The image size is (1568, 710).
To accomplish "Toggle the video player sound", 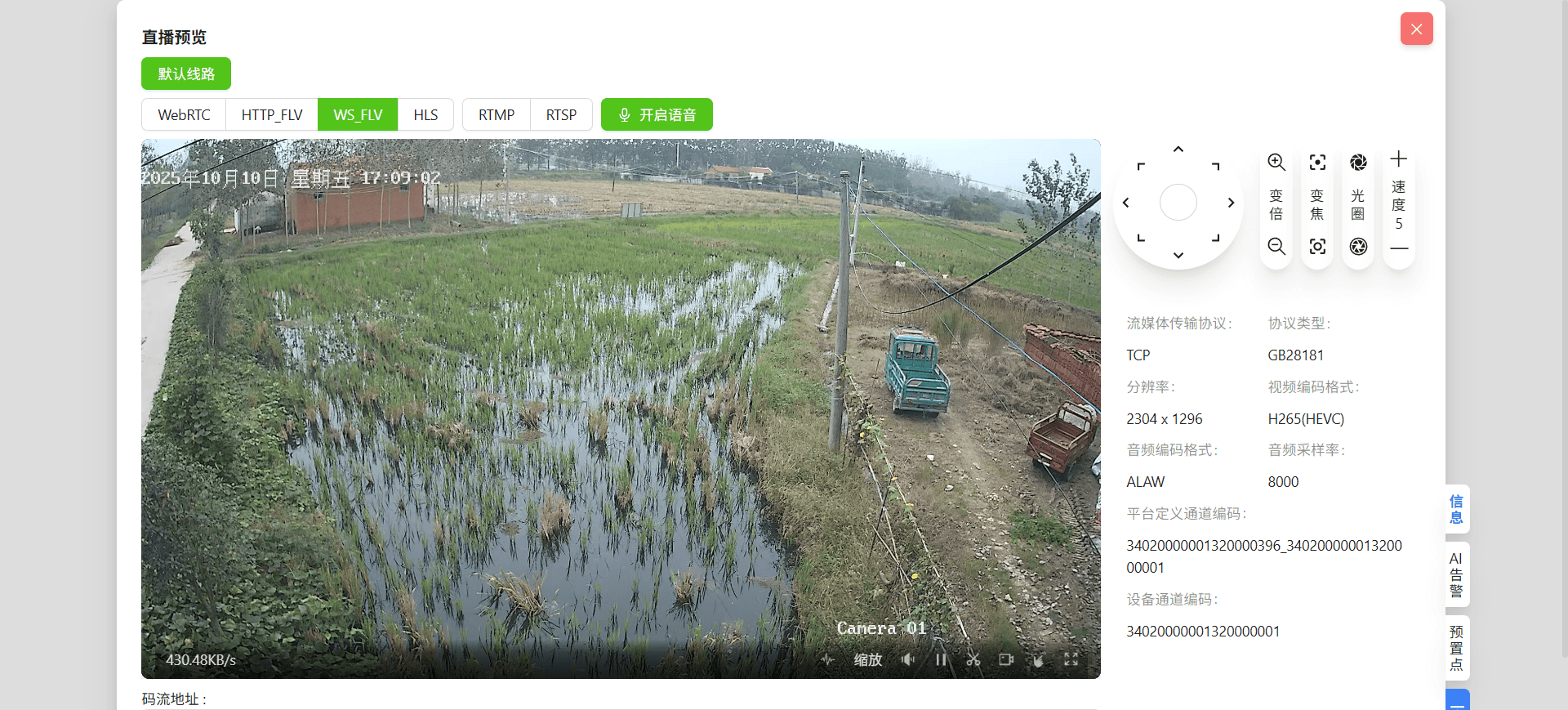I will [908, 659].
